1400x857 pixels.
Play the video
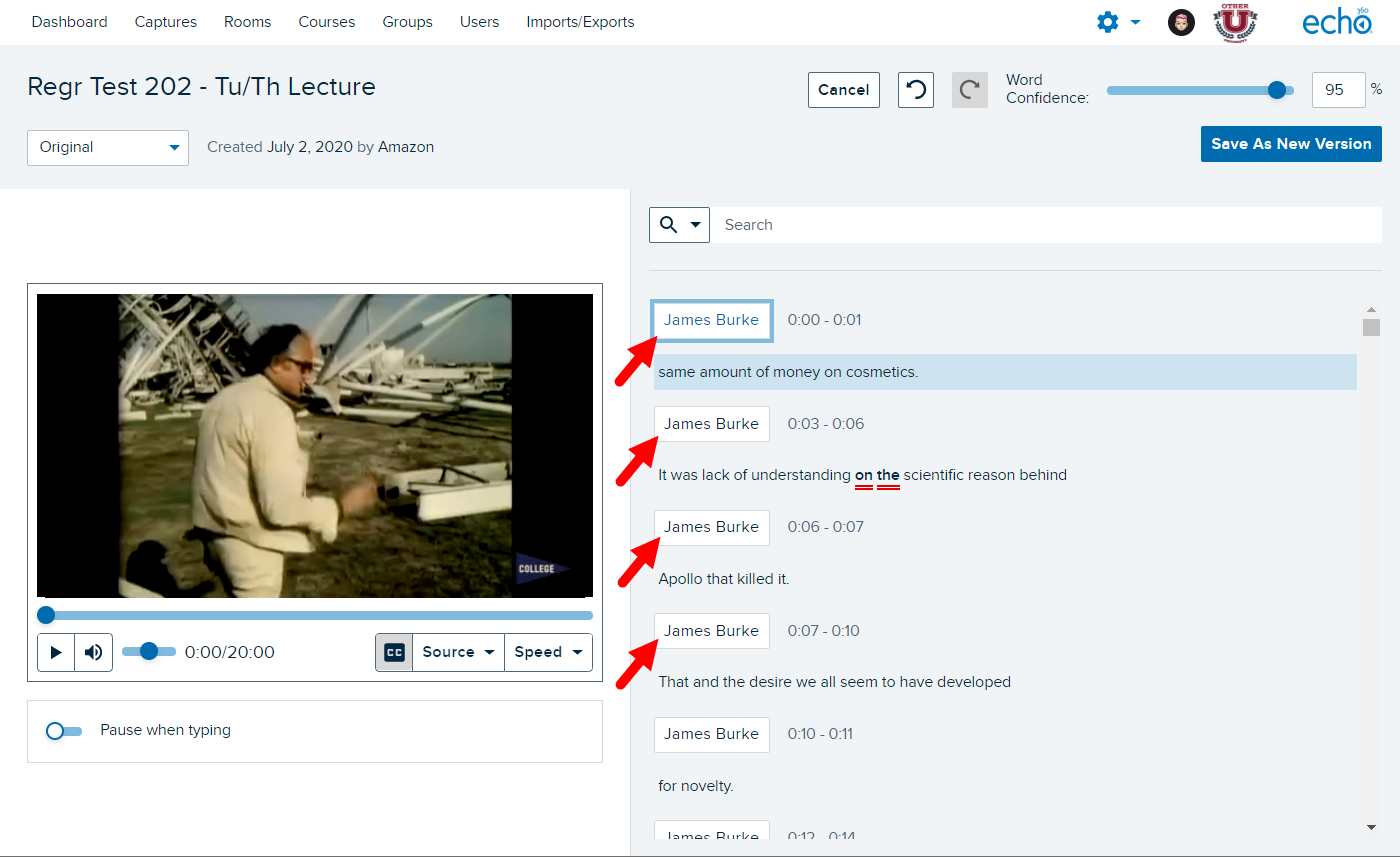tap(56, 652)
